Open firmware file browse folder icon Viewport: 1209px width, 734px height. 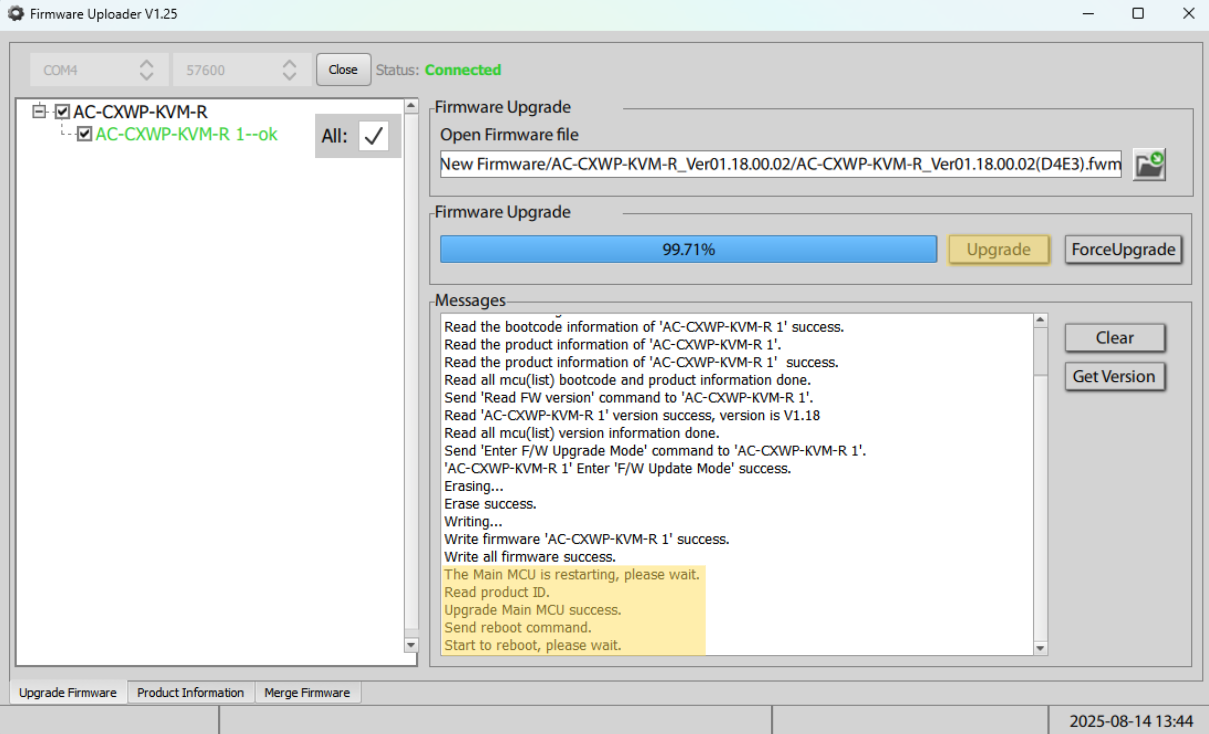tap(1149, 164)
